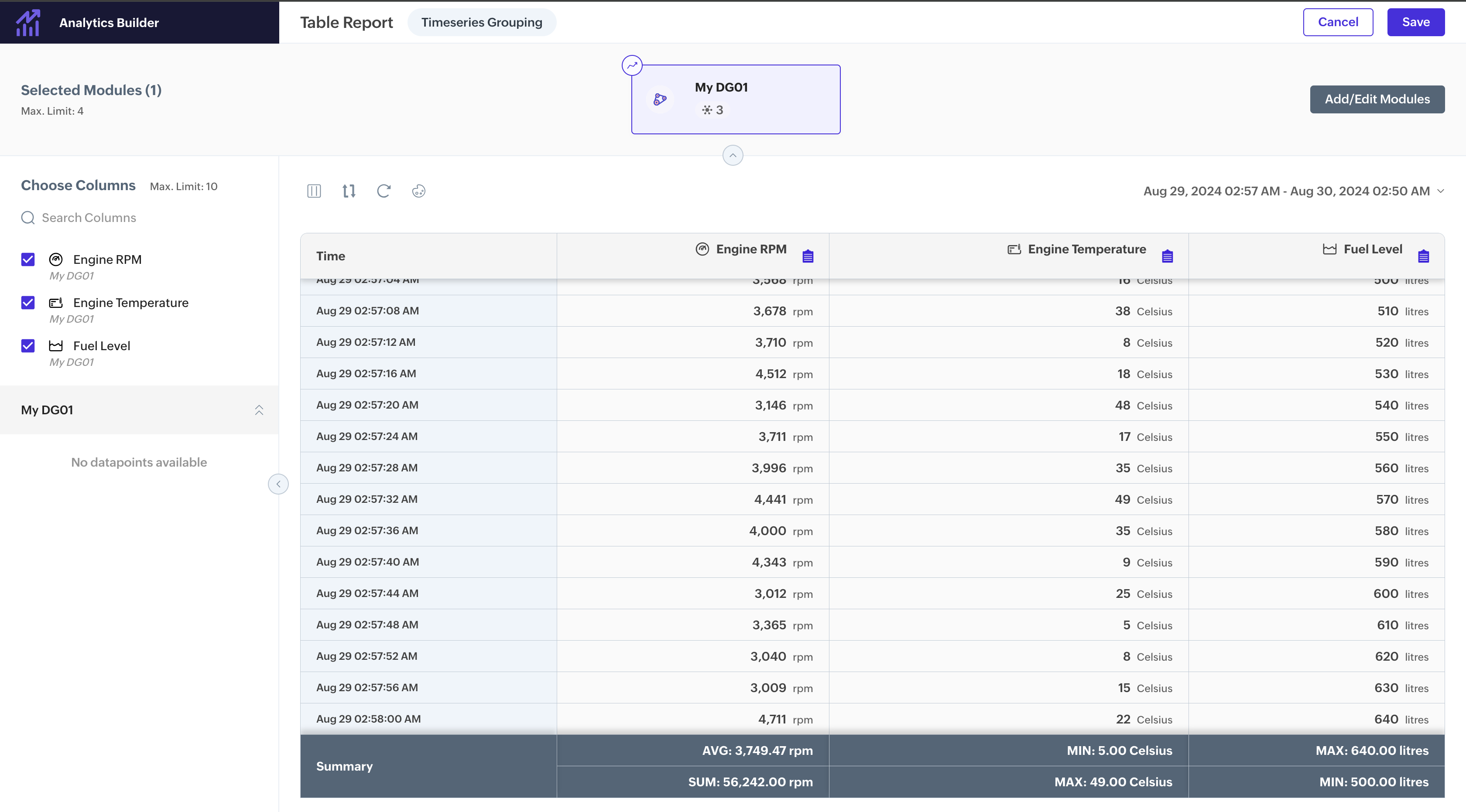
Task: Collapse the Choose Columns sidebar
Action: pos(278,484)
